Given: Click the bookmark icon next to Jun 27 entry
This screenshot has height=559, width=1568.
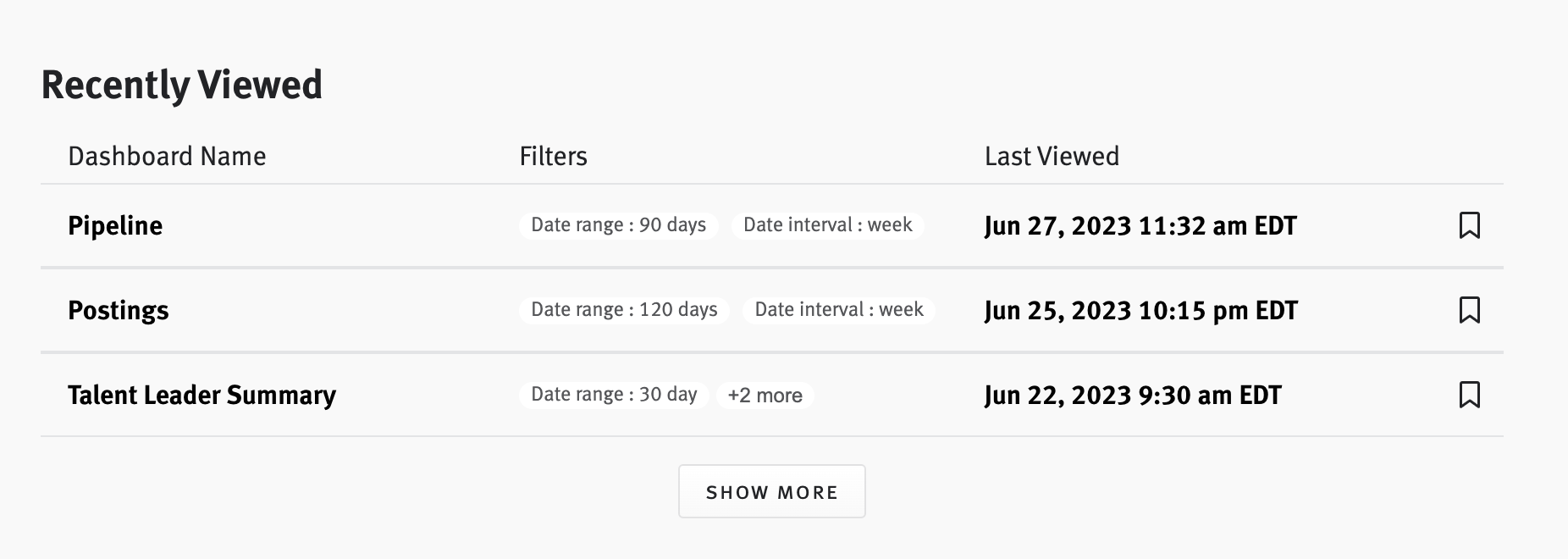Looking at the screenshot, I should pyautogui.click(x=1471, y=226).
